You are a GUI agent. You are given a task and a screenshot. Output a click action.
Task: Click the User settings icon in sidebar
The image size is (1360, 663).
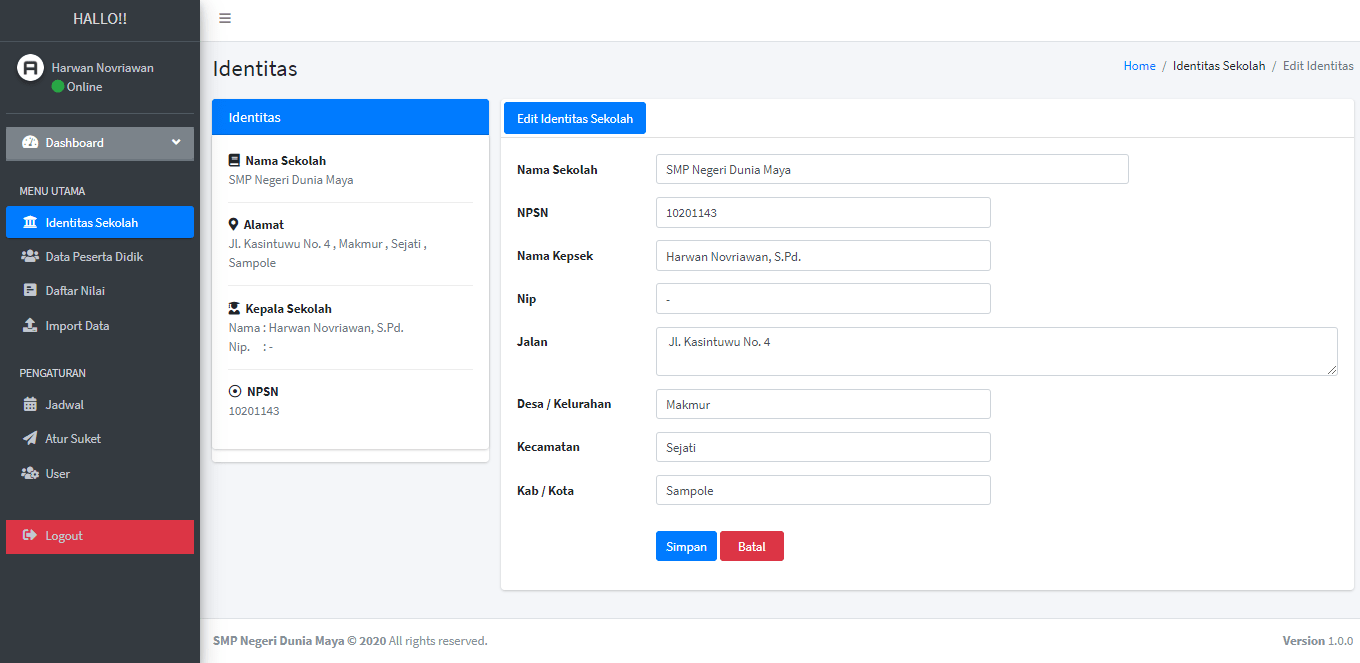[x=30, y=474]
